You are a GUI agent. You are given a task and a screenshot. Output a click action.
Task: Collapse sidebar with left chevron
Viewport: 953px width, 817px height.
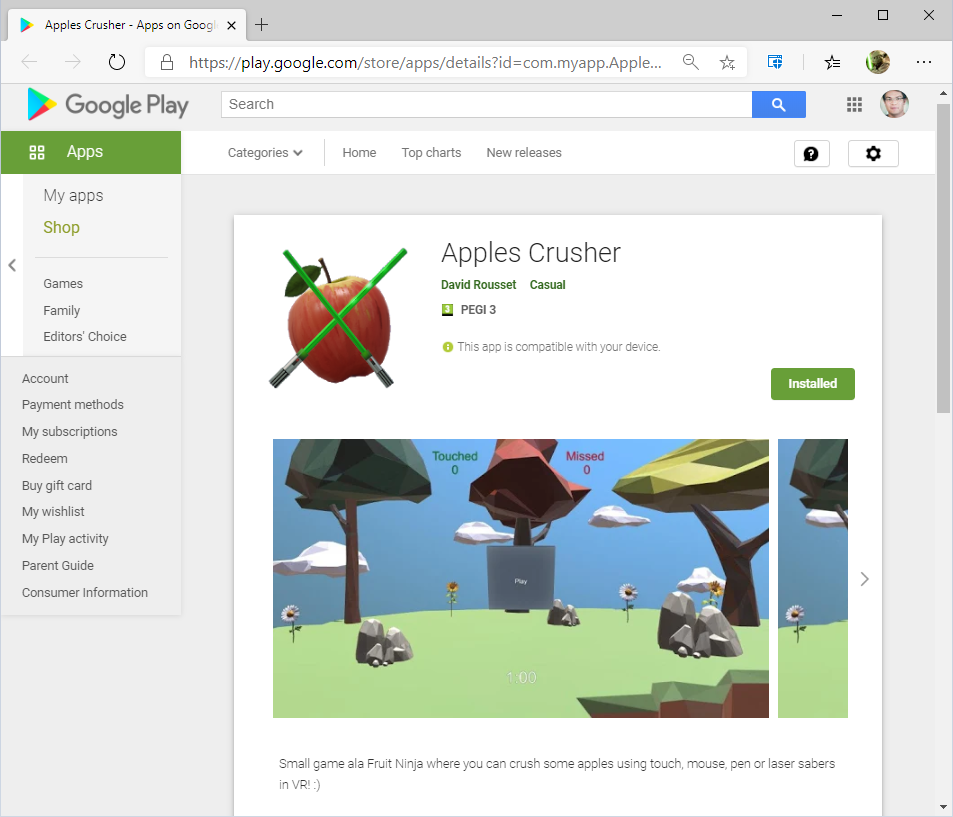click(12, 265)
